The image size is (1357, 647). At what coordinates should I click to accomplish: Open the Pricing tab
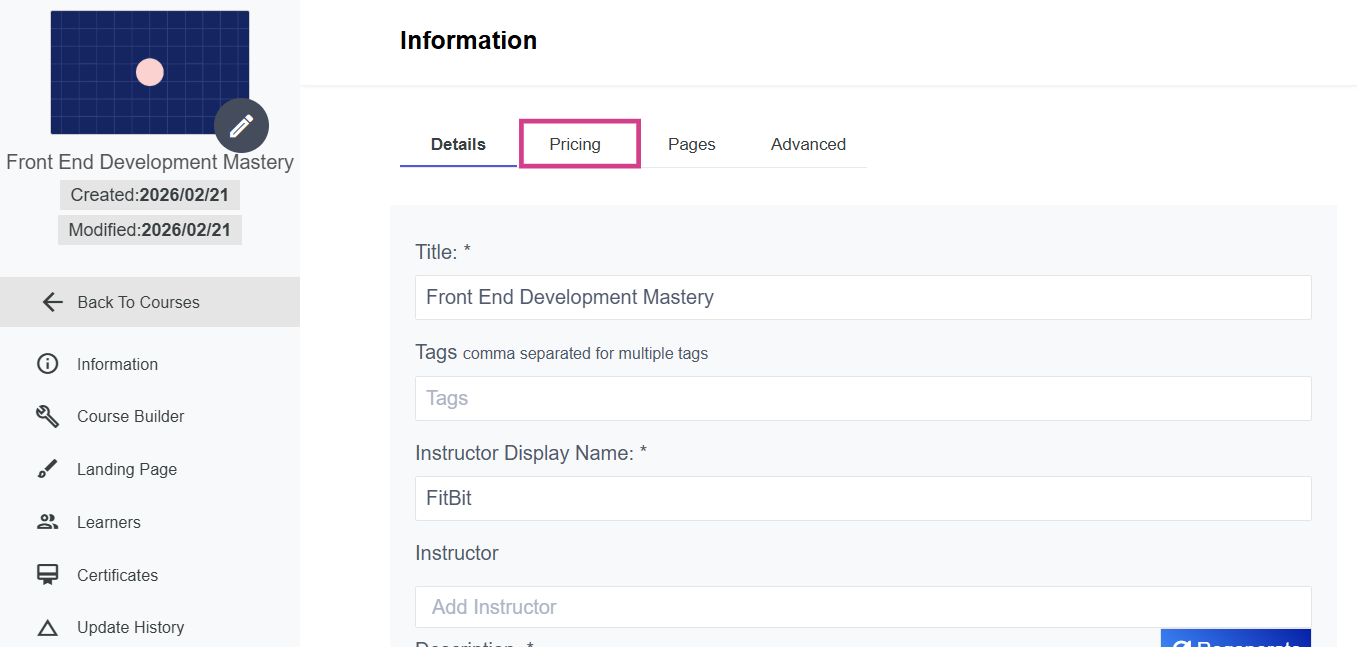coord(575,144)
